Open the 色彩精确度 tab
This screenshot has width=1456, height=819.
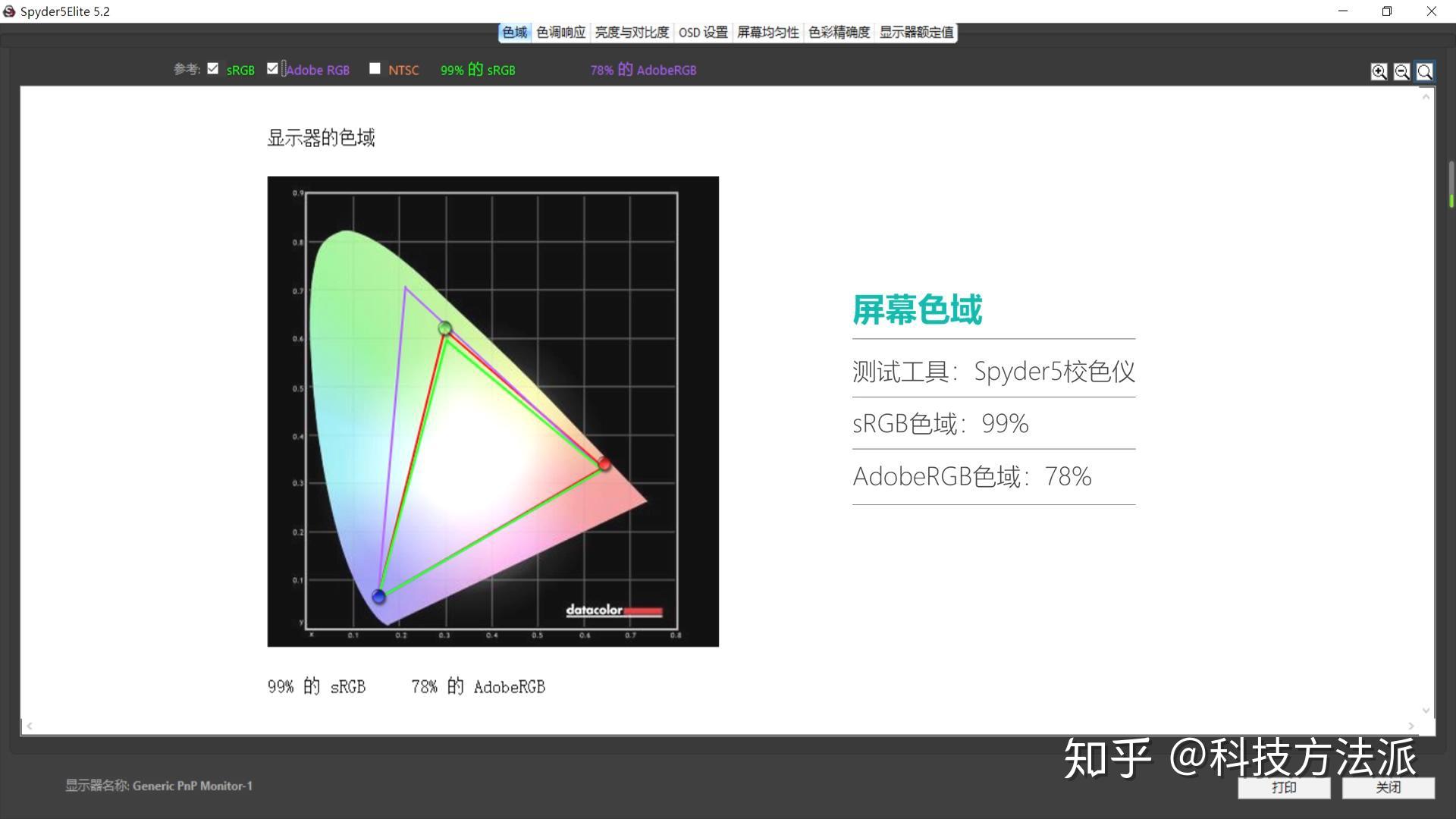[839, 32]
